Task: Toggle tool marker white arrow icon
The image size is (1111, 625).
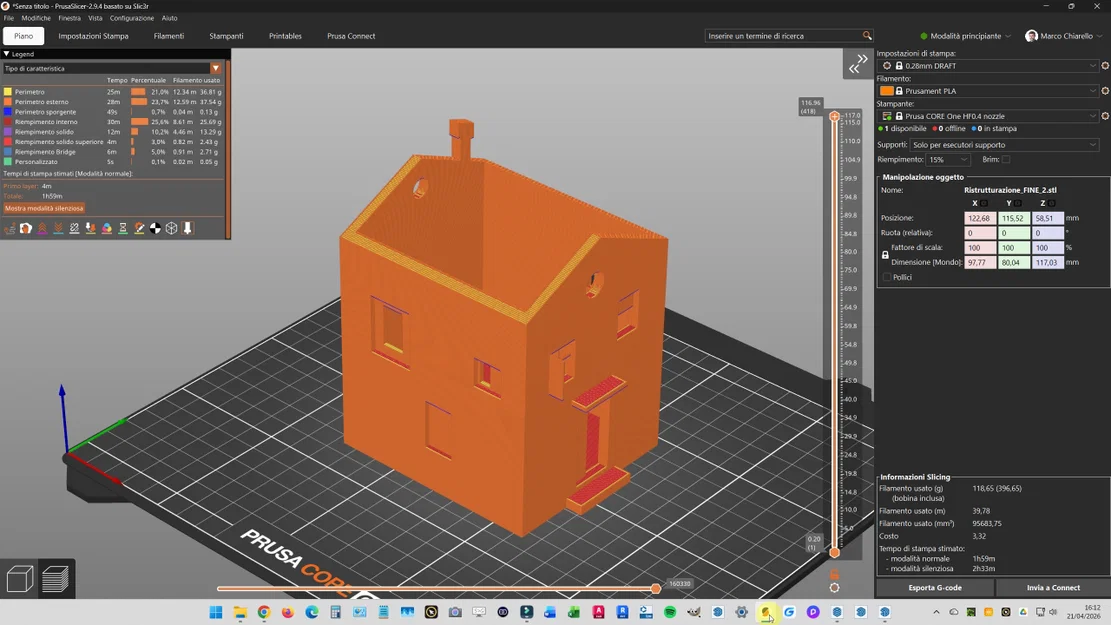Action: point(188,228)
